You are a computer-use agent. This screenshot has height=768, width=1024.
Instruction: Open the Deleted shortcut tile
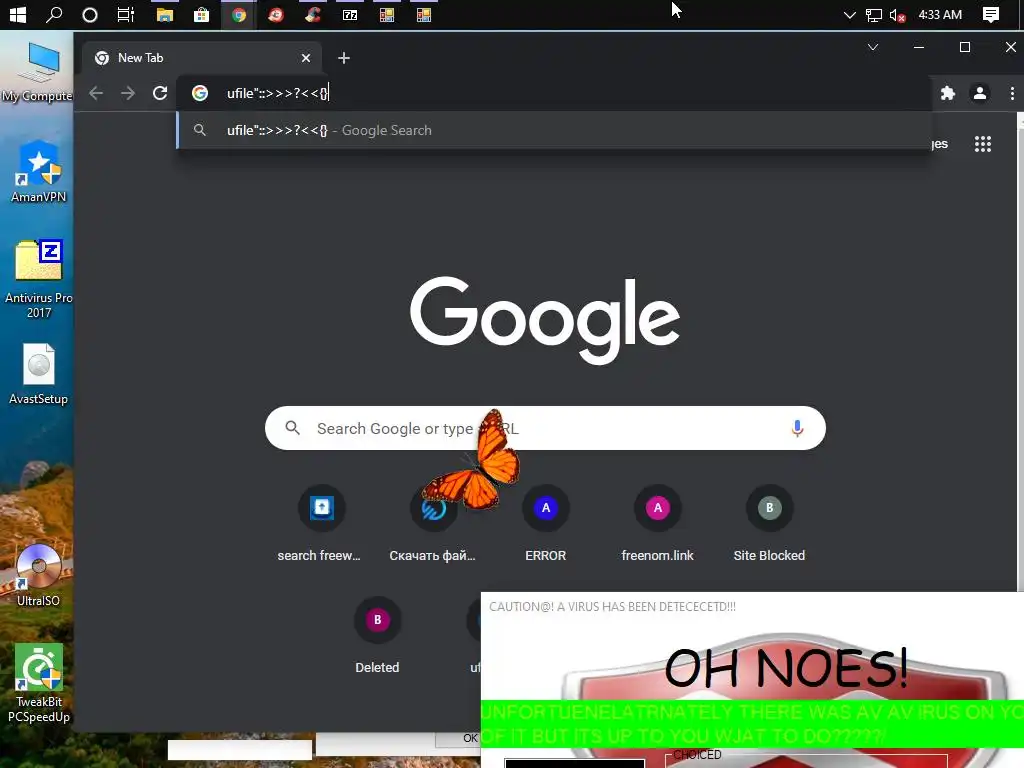tap(377, 636)
